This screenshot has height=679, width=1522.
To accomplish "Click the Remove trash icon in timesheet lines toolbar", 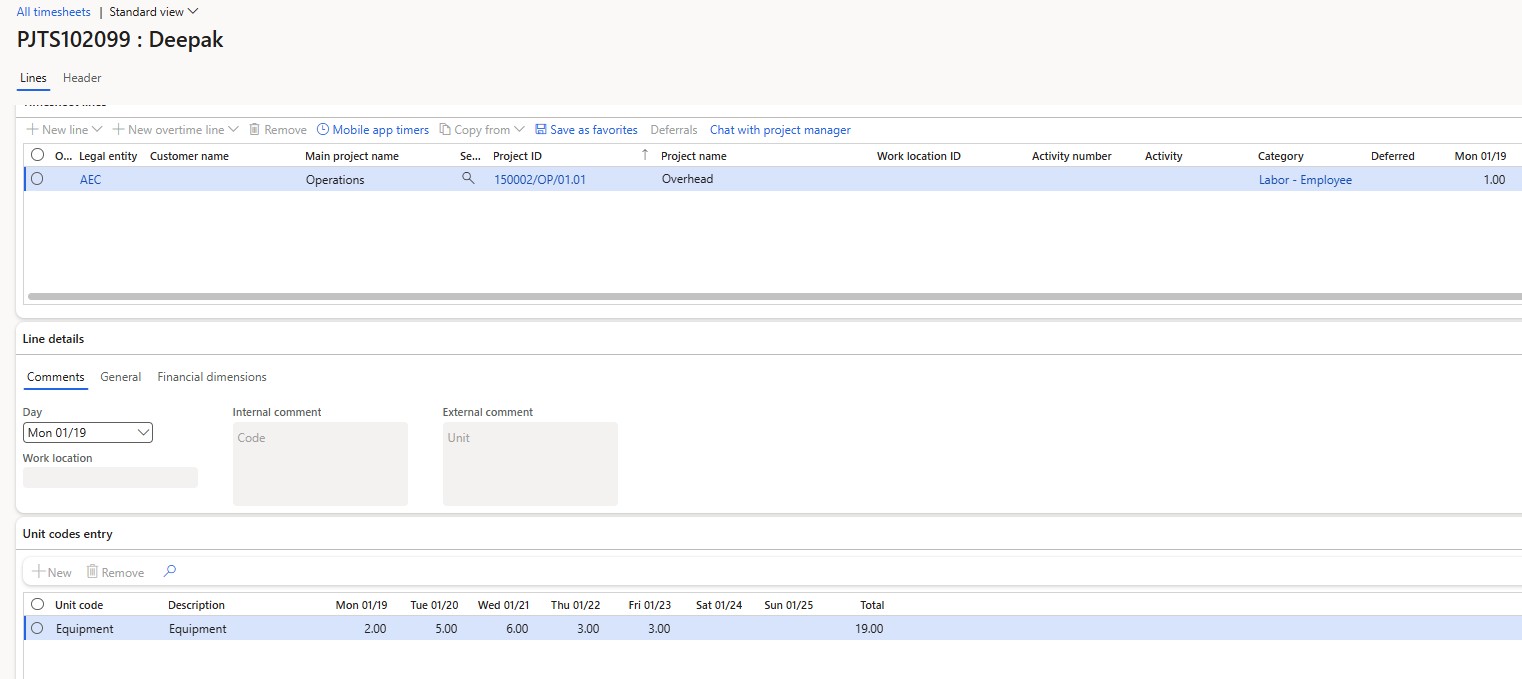I will (x=255, y=130).
